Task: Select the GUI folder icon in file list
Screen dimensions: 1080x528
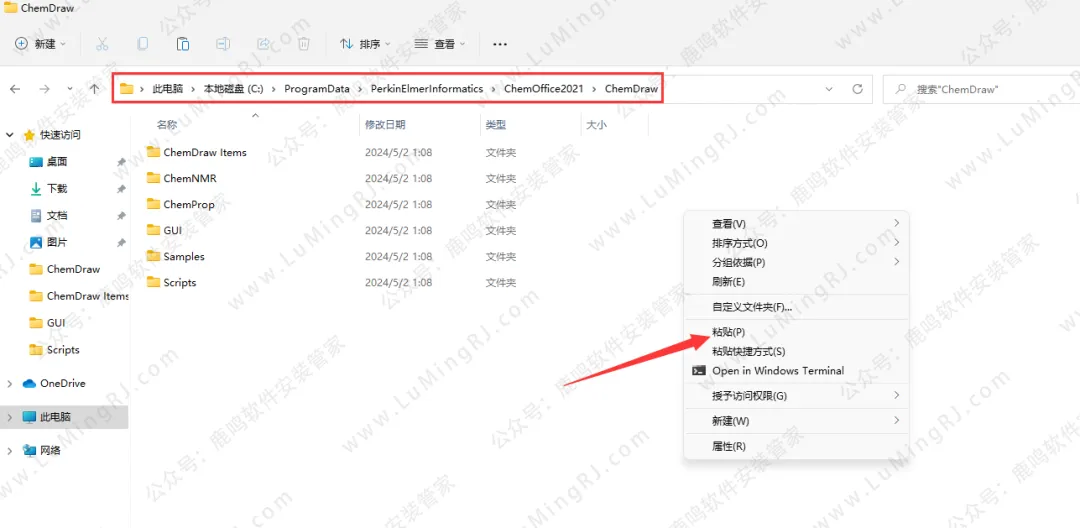Action: point(153,230)
